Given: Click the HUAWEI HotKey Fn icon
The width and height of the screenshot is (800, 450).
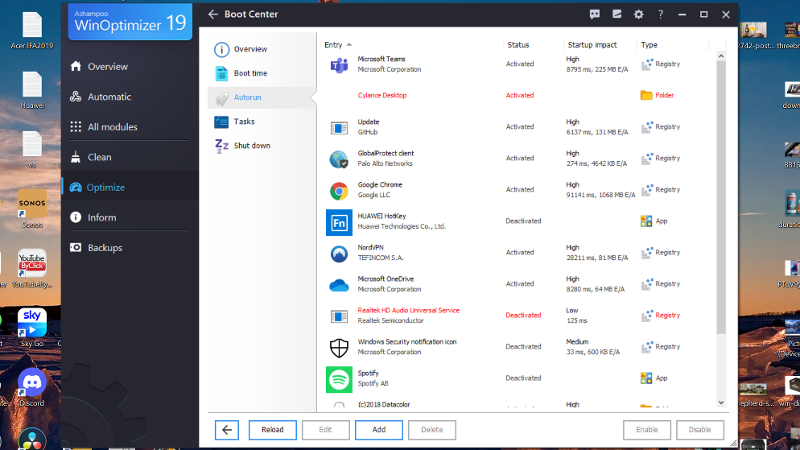Looking at the screenshot, I should [339, 222].
